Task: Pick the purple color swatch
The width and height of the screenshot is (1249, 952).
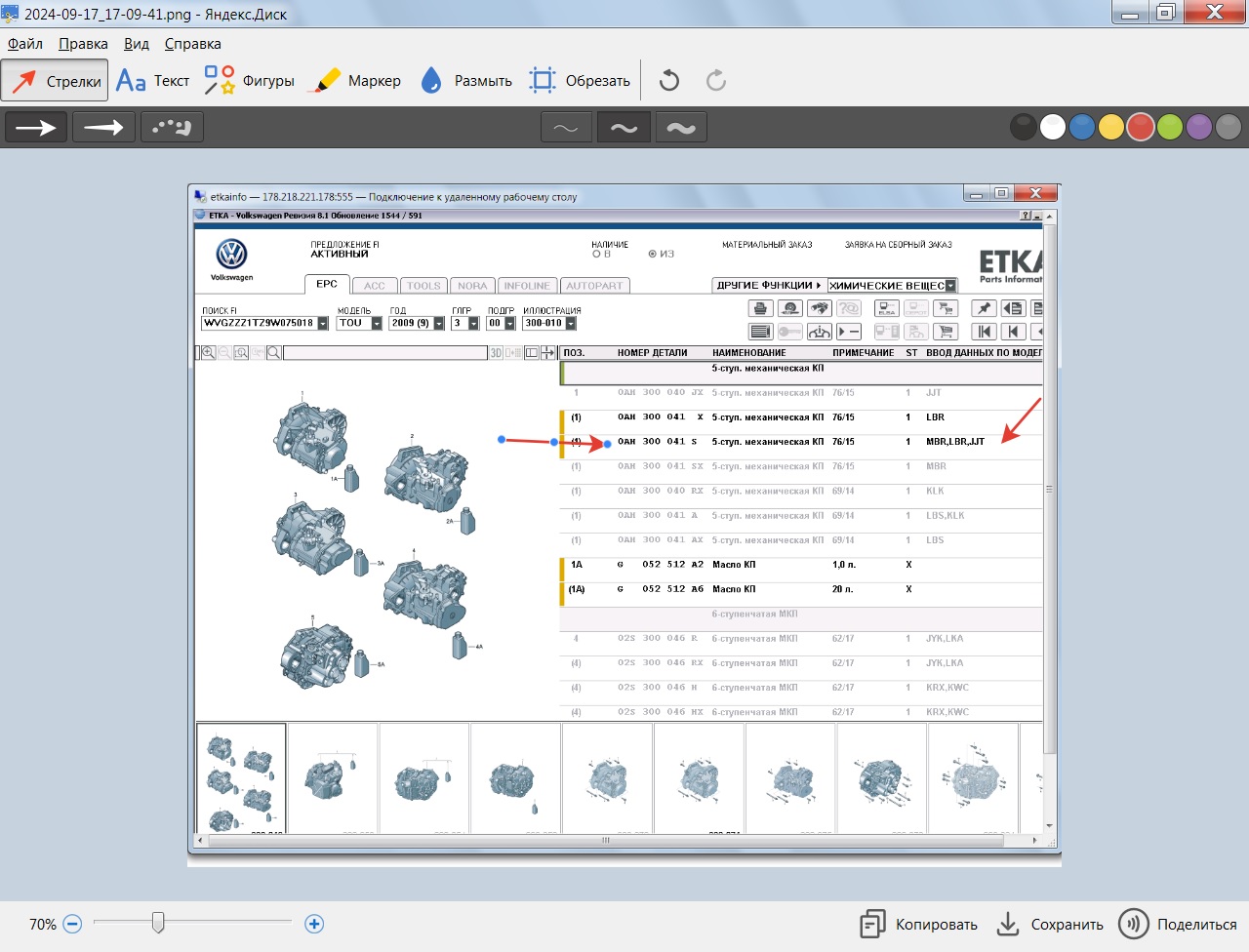Action: [1199, 127]
